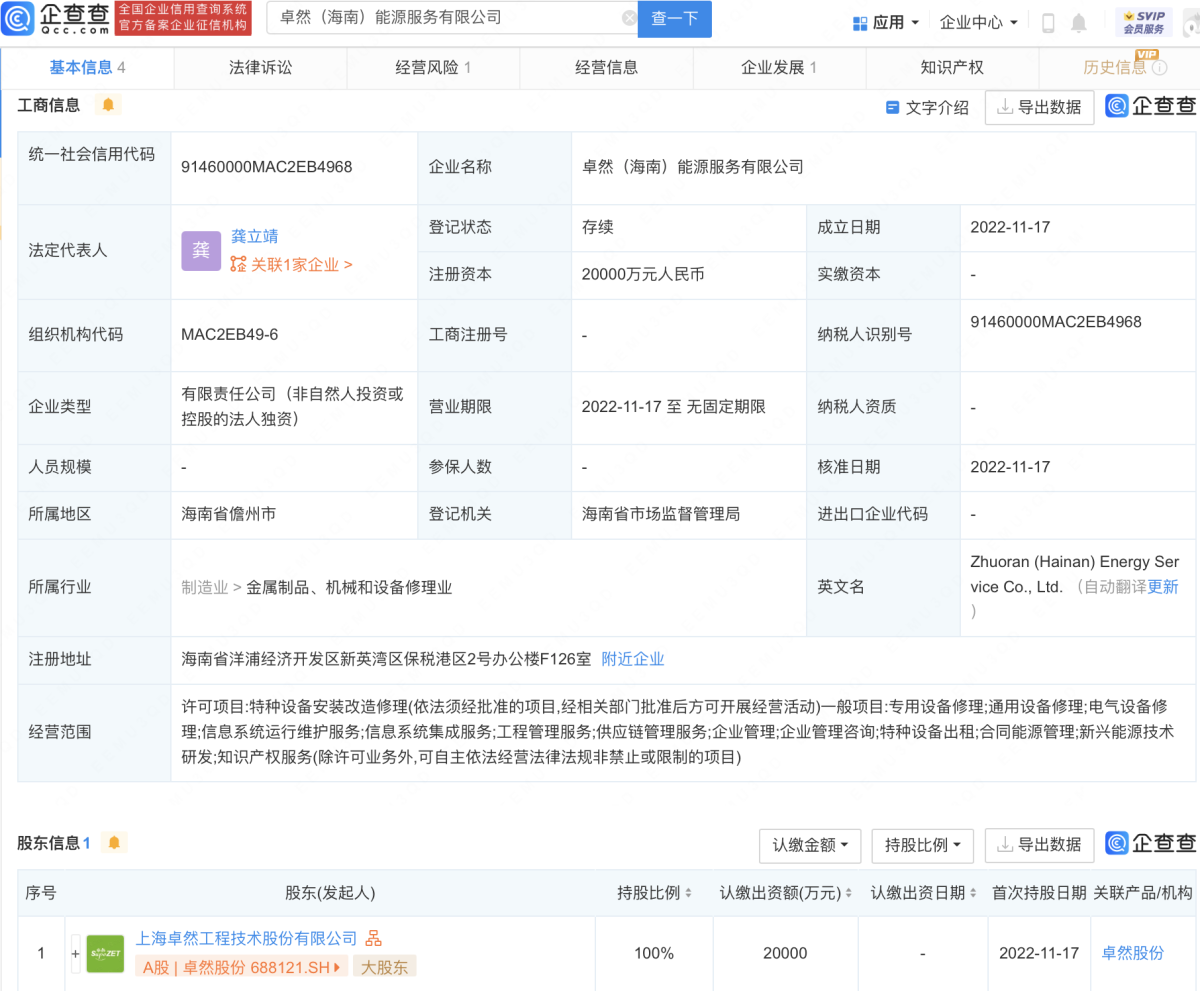Open the 持股比例 filter dropdown
The image size is (1200, 991).
pos(923,845)
